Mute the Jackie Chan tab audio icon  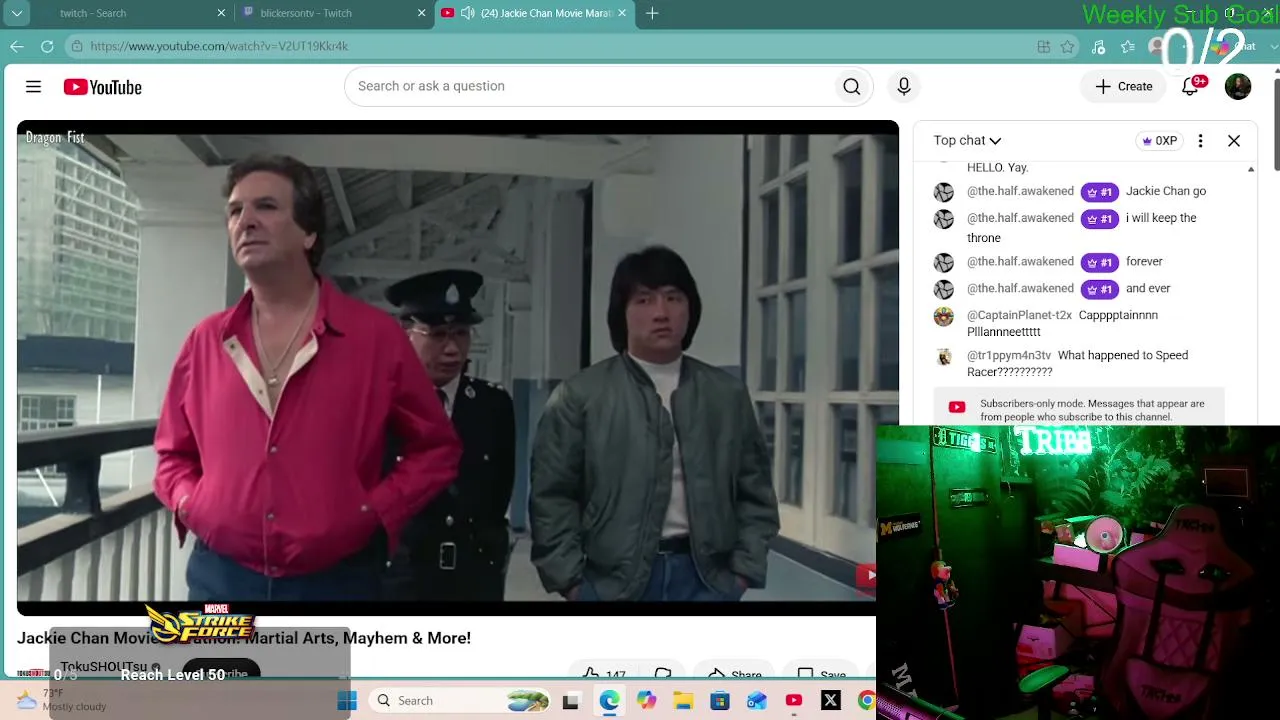467,13
